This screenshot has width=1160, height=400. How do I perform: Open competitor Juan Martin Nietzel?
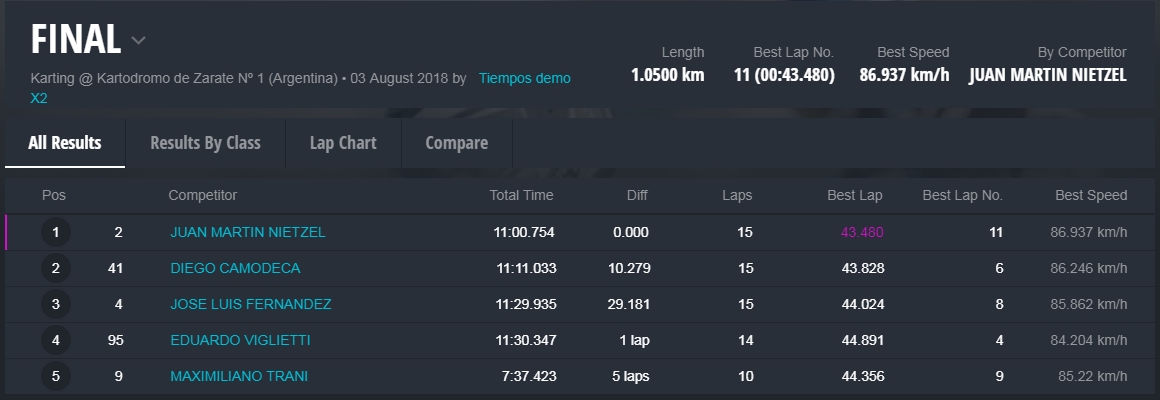click(248, 232)
